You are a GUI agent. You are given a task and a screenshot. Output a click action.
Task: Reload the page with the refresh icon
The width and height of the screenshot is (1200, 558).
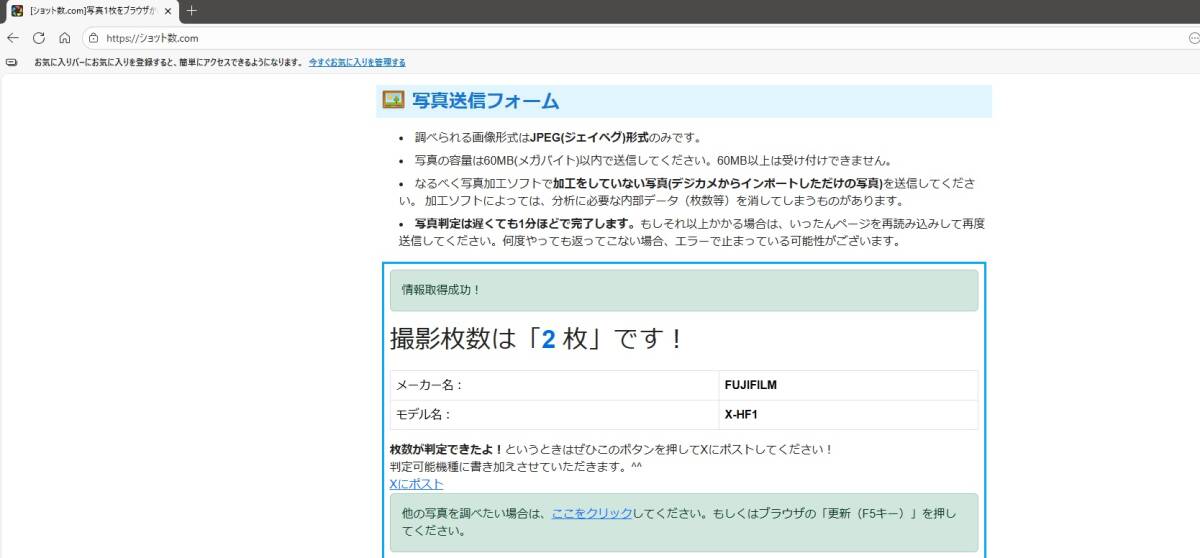click(x=39, y=38)
